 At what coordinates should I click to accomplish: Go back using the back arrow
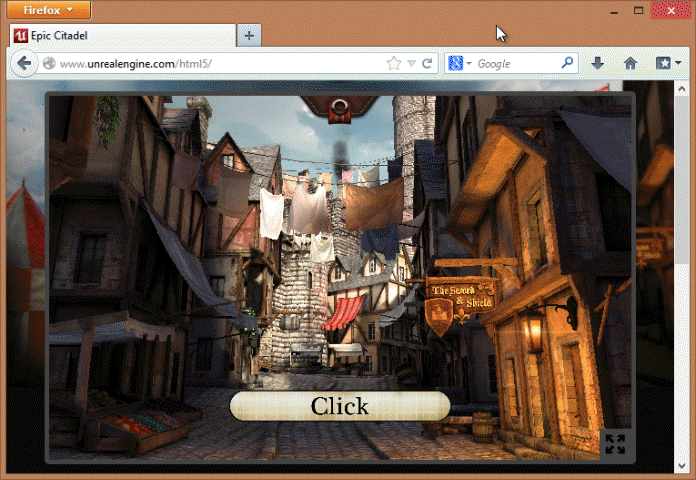pyautogui.click(x=24, y=63)
